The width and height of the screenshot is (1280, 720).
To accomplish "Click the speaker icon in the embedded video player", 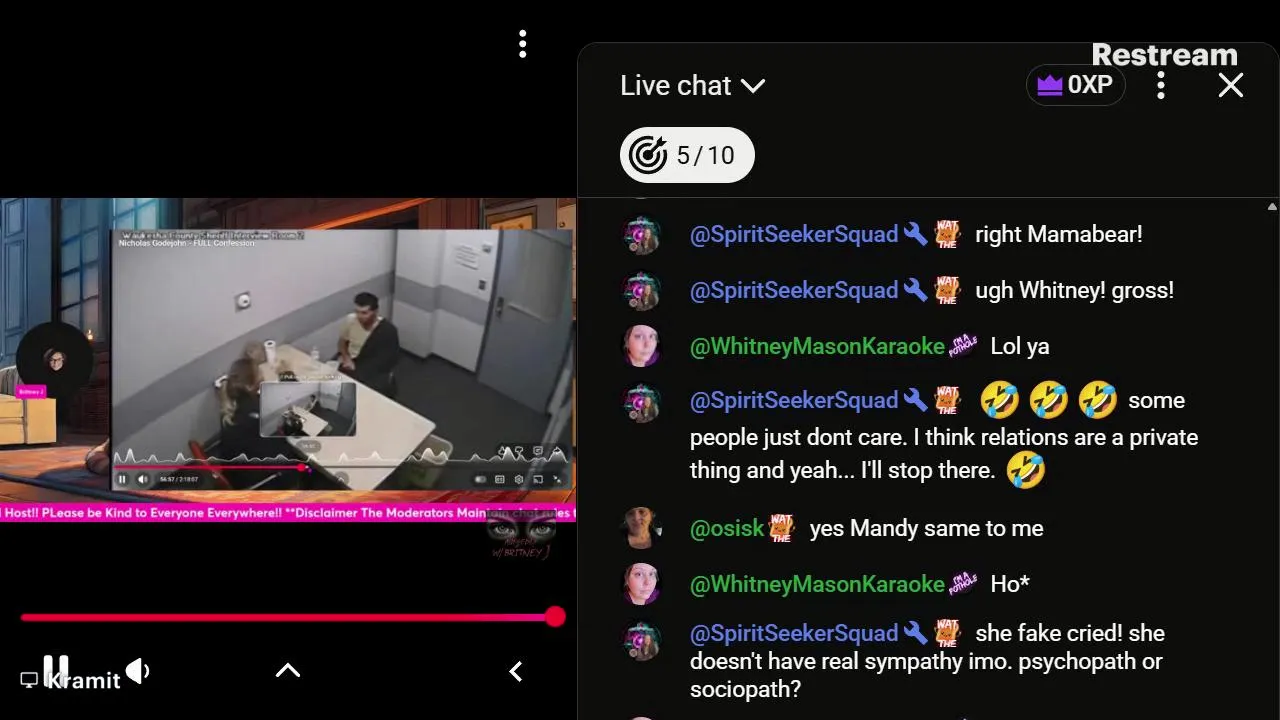I will click(143, 479).
